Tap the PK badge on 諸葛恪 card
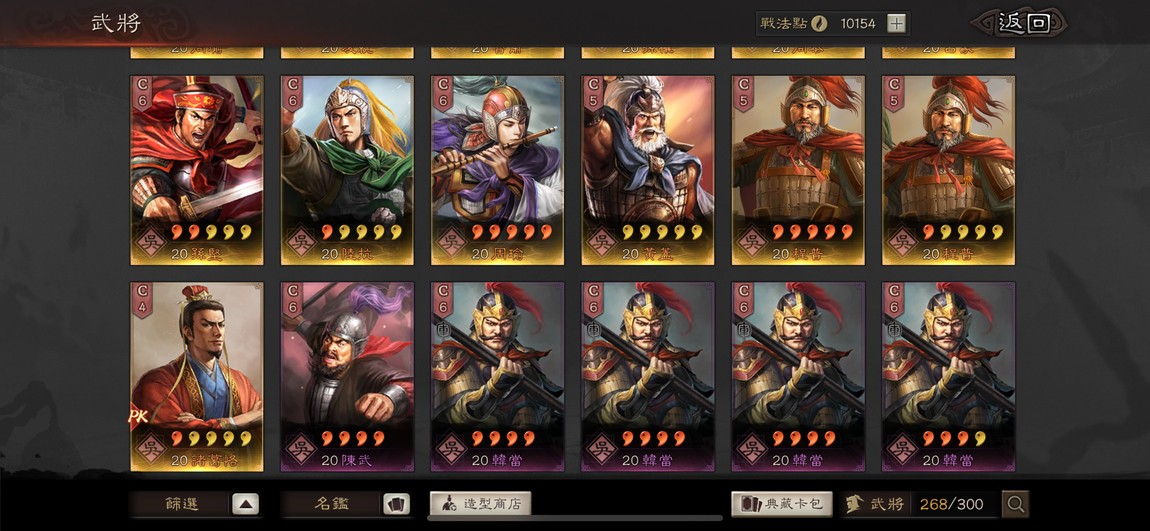This screenshot has width=1150, height=531. (138, 416)
